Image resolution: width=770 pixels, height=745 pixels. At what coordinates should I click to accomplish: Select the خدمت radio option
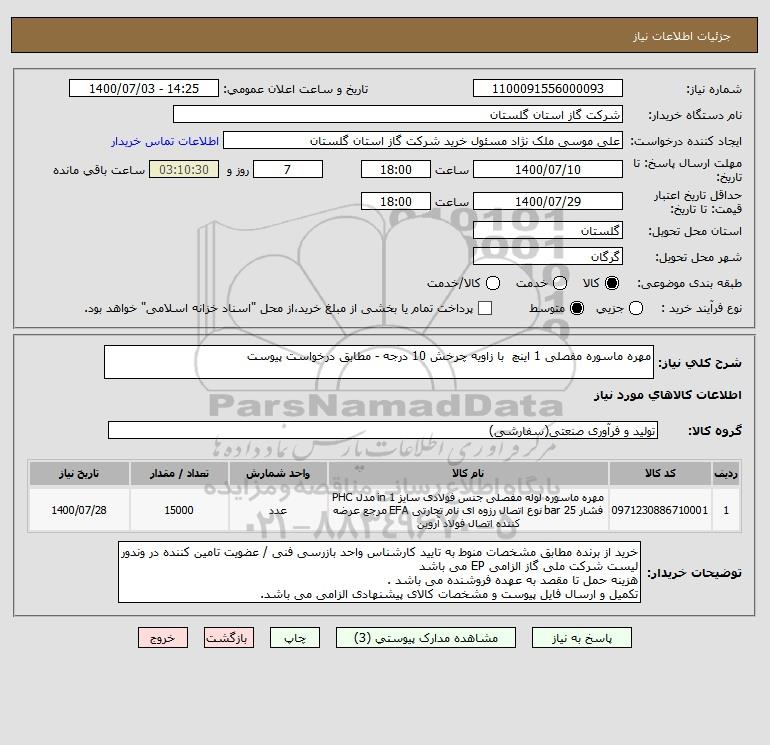tap(560, 283)
